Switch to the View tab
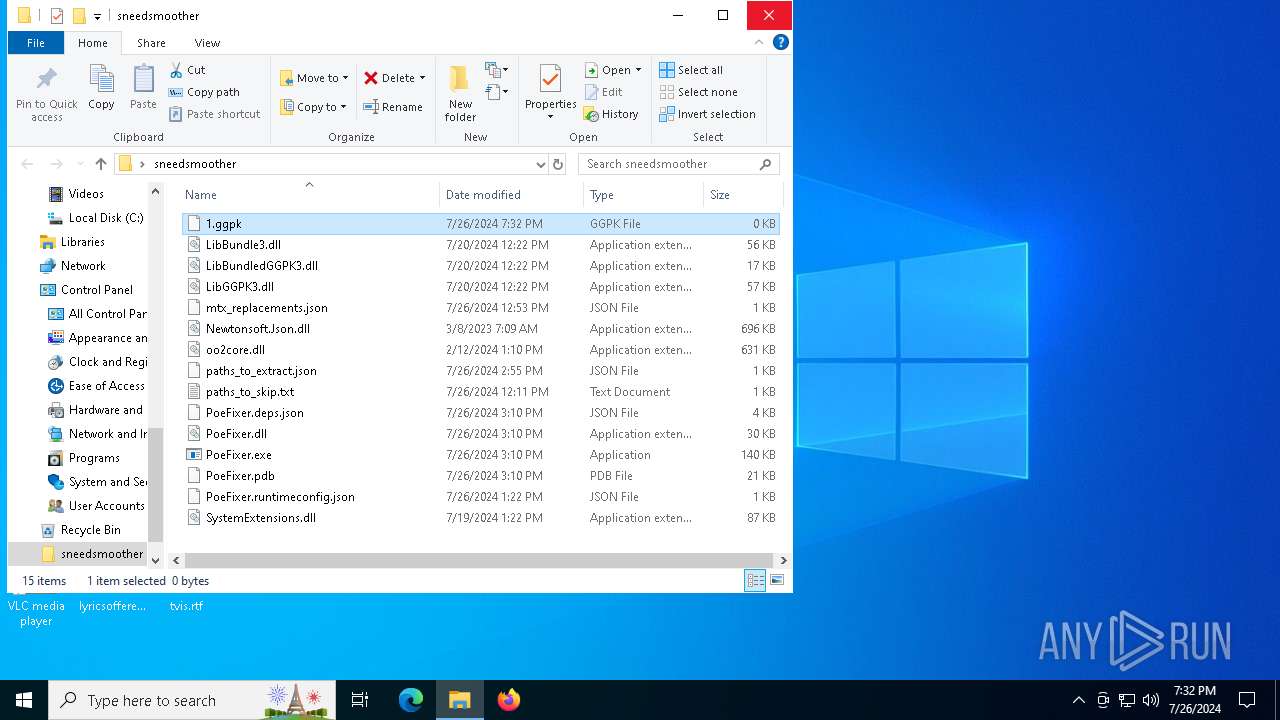Viewport: 1280px width, 720px height. click(x=207, y=43)
